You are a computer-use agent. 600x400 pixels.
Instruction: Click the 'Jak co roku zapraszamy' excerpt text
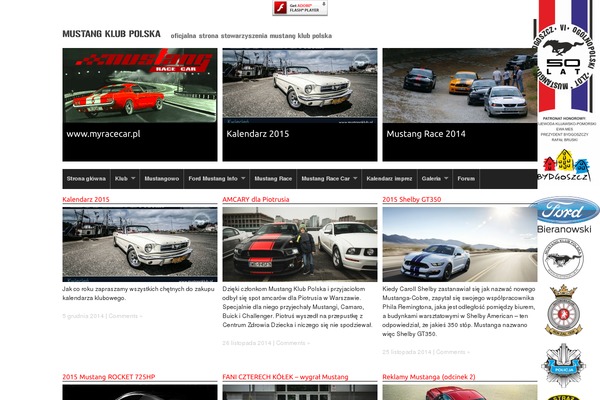tap(138, 294)
